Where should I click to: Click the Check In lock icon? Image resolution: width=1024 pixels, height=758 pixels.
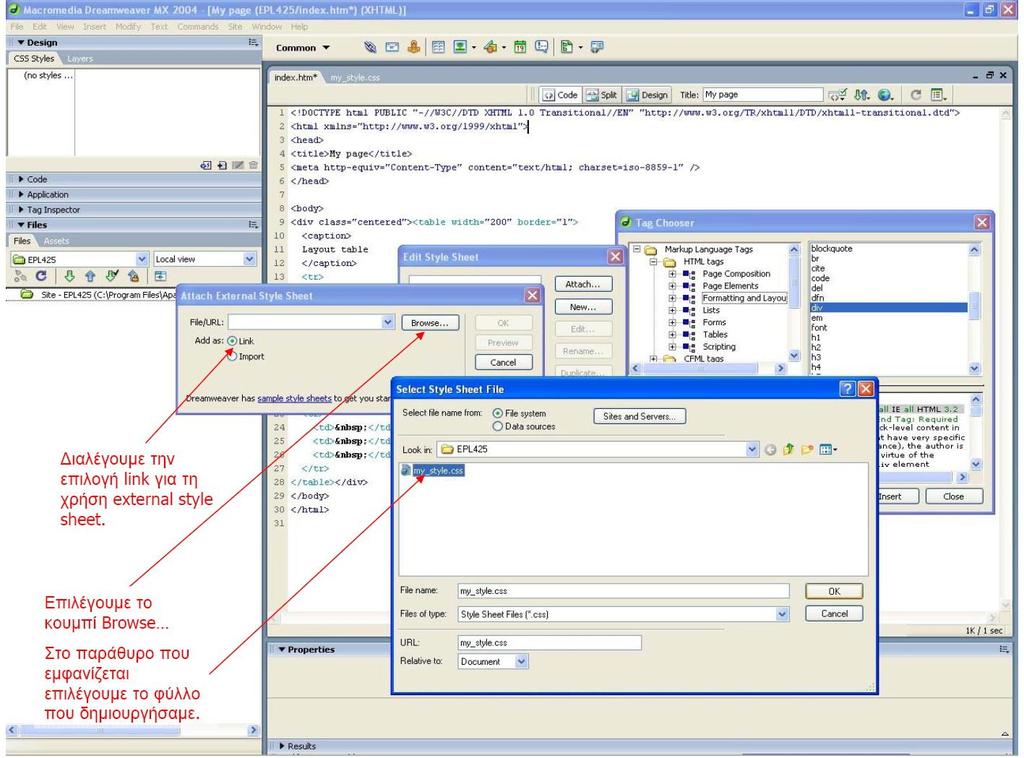pyautogui.click(x=133, y=276)
